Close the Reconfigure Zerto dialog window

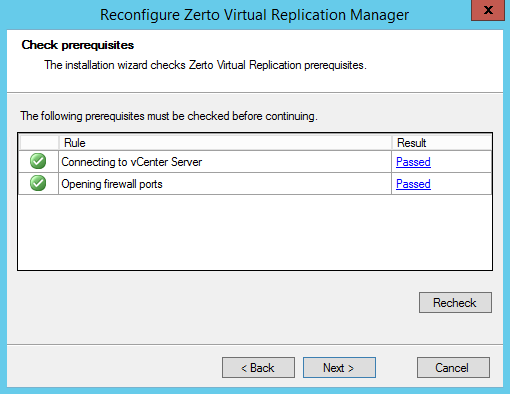pos(488,10)
